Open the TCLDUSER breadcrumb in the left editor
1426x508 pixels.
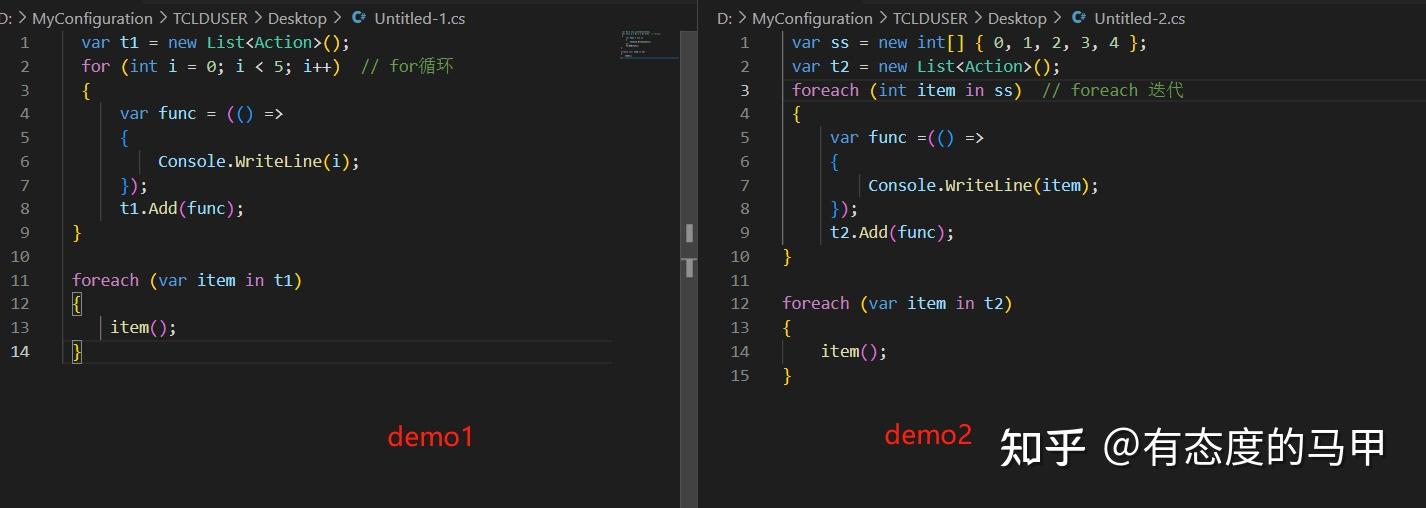coord(210,18)
